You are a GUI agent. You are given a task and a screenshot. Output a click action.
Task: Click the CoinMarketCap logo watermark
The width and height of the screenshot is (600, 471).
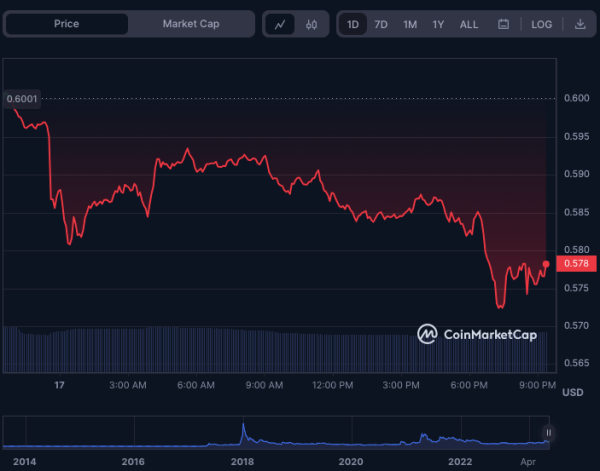point(476,334)
